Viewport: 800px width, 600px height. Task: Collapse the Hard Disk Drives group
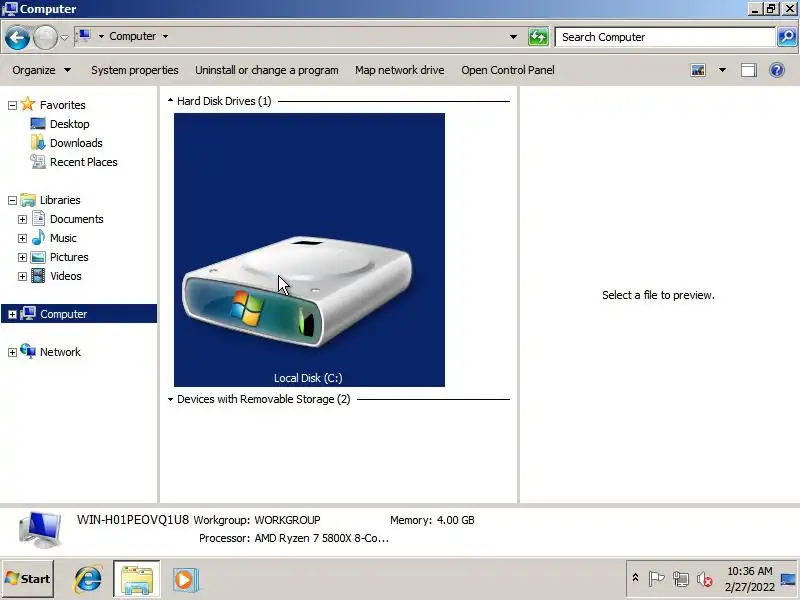click(170, 101)
